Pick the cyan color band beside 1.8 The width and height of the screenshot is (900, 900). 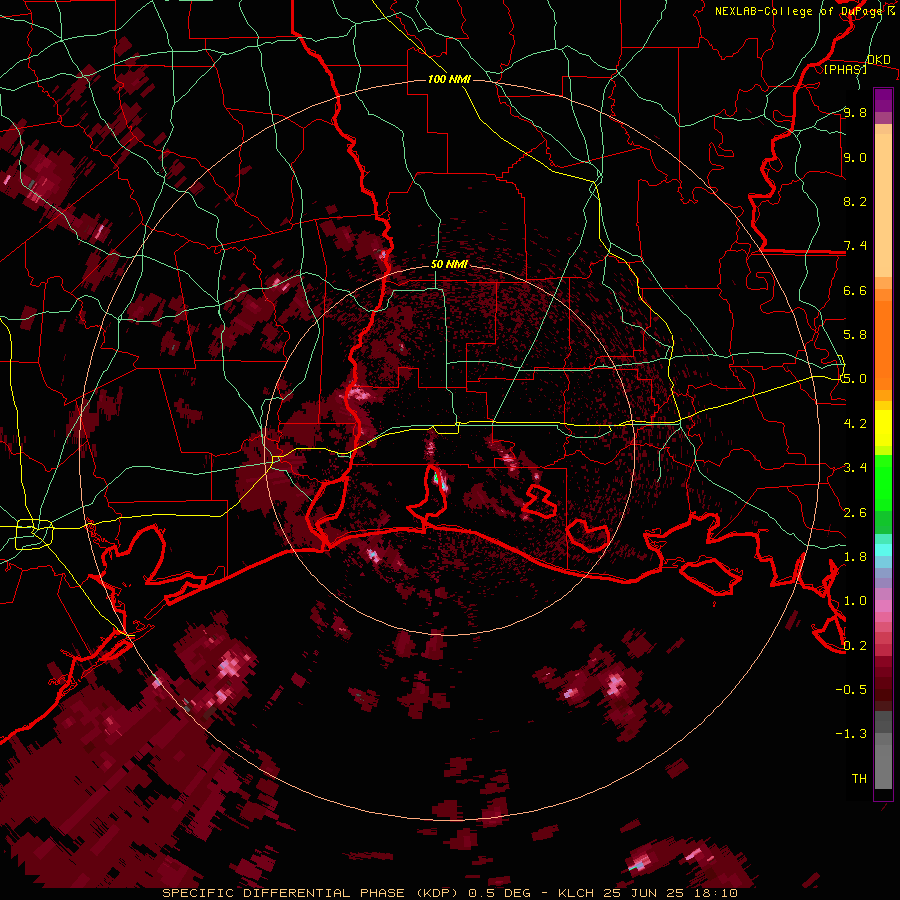[883, 549]
